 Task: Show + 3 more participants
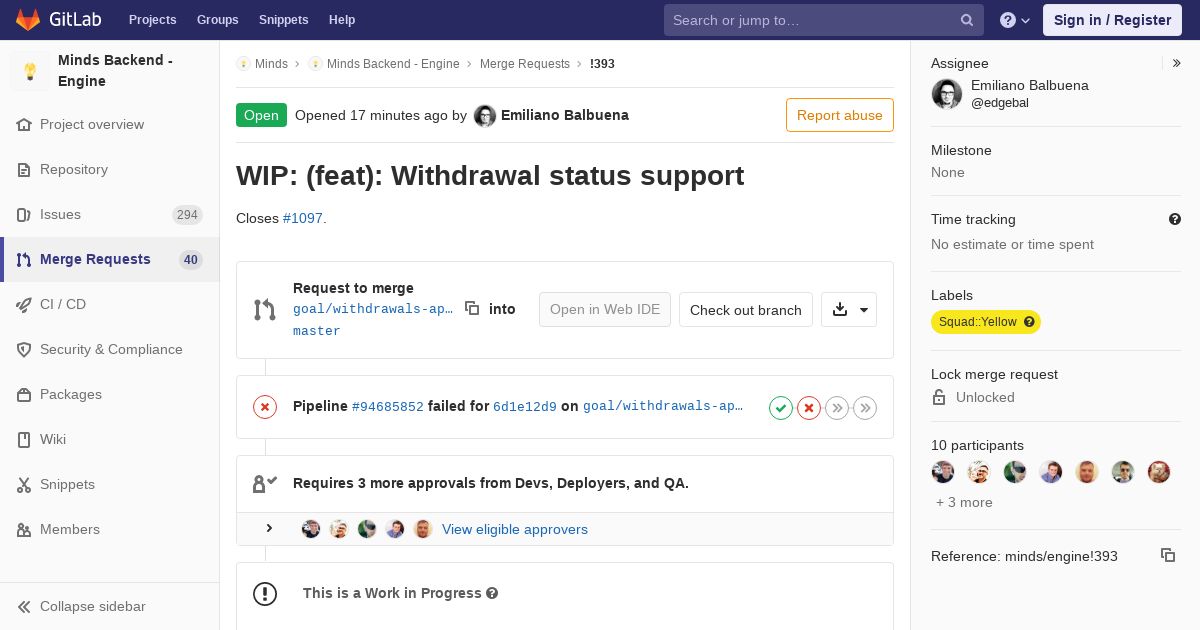[x=964, y=502]
